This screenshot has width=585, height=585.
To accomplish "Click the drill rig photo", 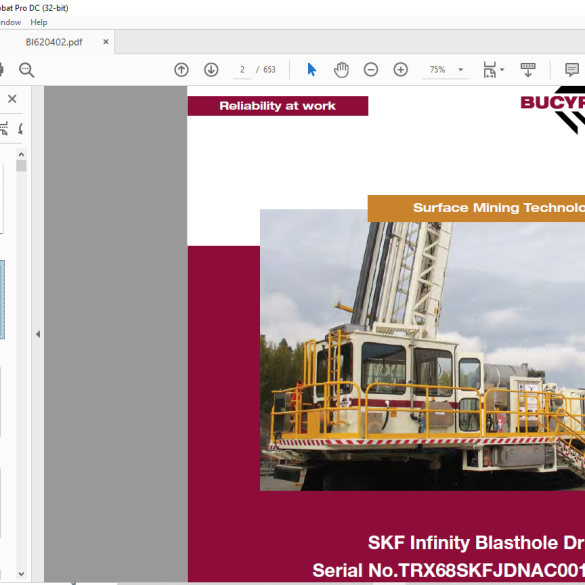I will (x=422, y=350).
